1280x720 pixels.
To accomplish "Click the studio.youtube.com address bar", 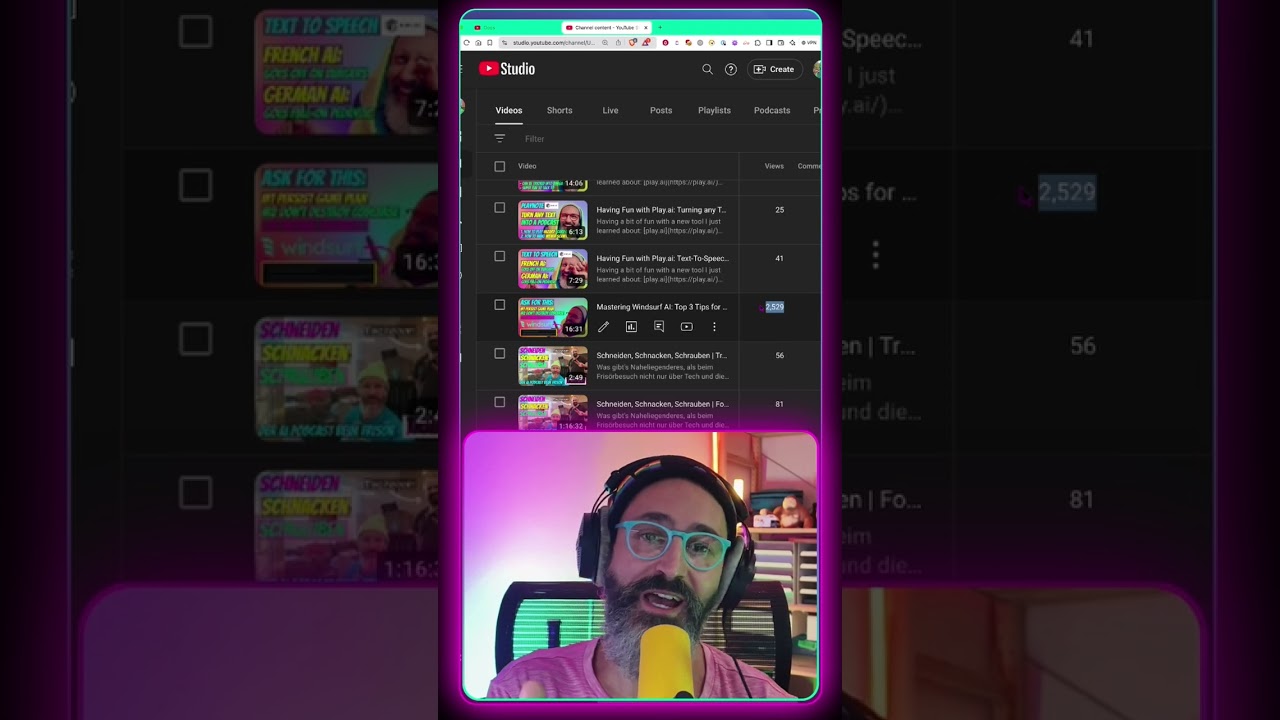I will coord(553,43).
